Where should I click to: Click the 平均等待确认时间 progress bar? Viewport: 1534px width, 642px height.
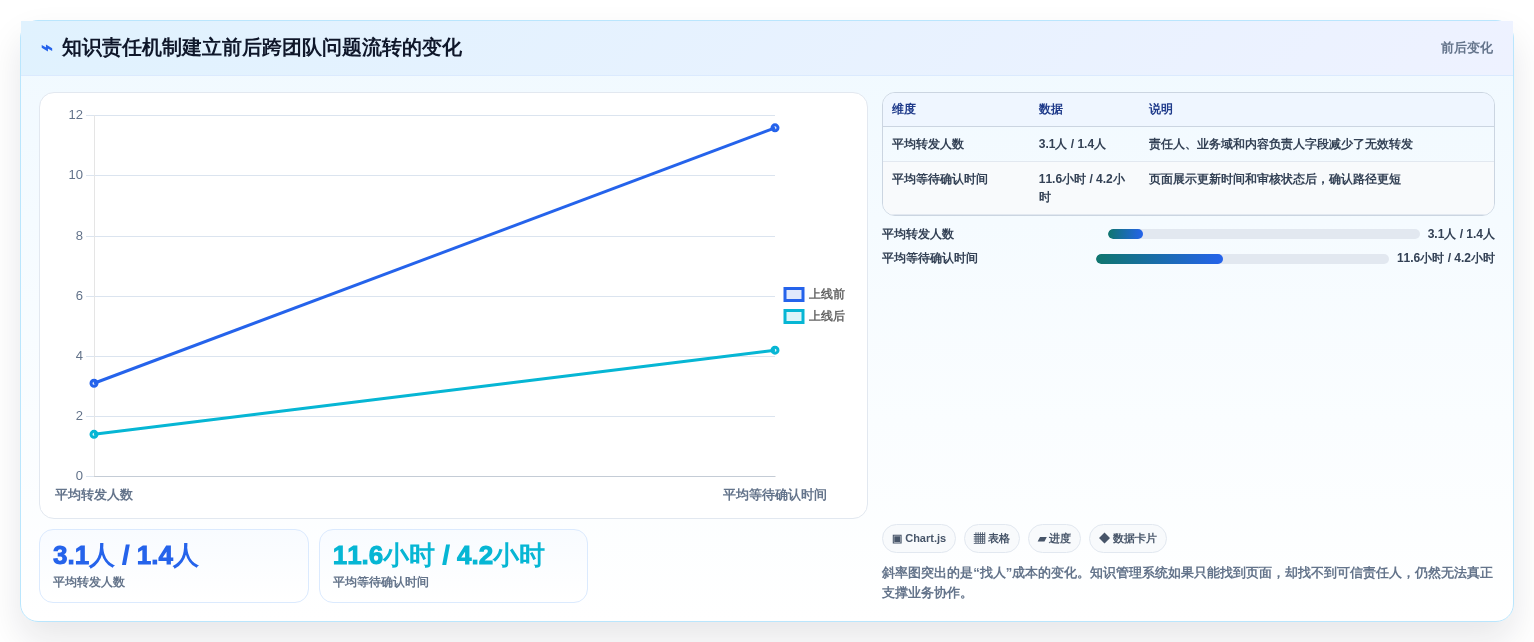point(1242,259)
